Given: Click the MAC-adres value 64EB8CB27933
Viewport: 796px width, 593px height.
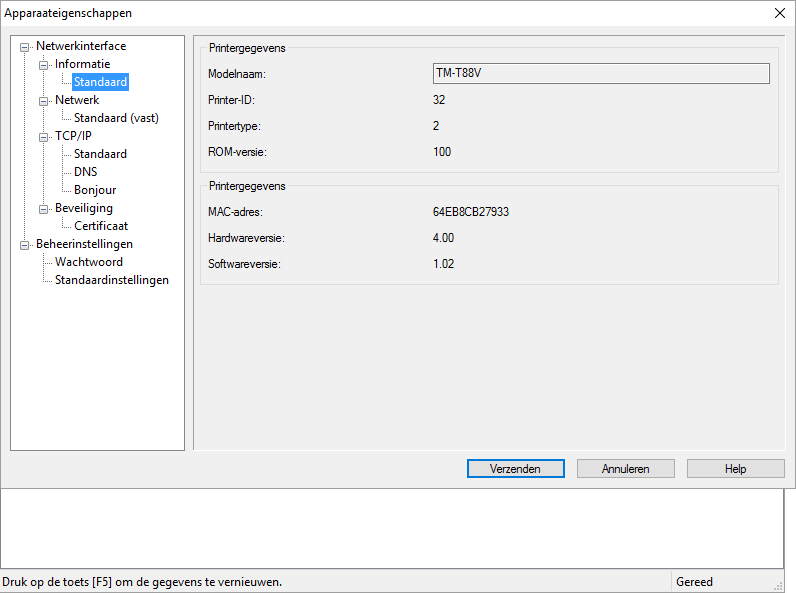Looking at the screenshot, I should [471, 212].
